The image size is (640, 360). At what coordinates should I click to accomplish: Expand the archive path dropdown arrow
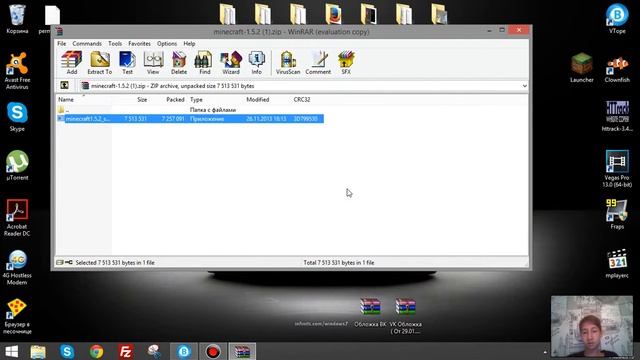pos(524,86)
